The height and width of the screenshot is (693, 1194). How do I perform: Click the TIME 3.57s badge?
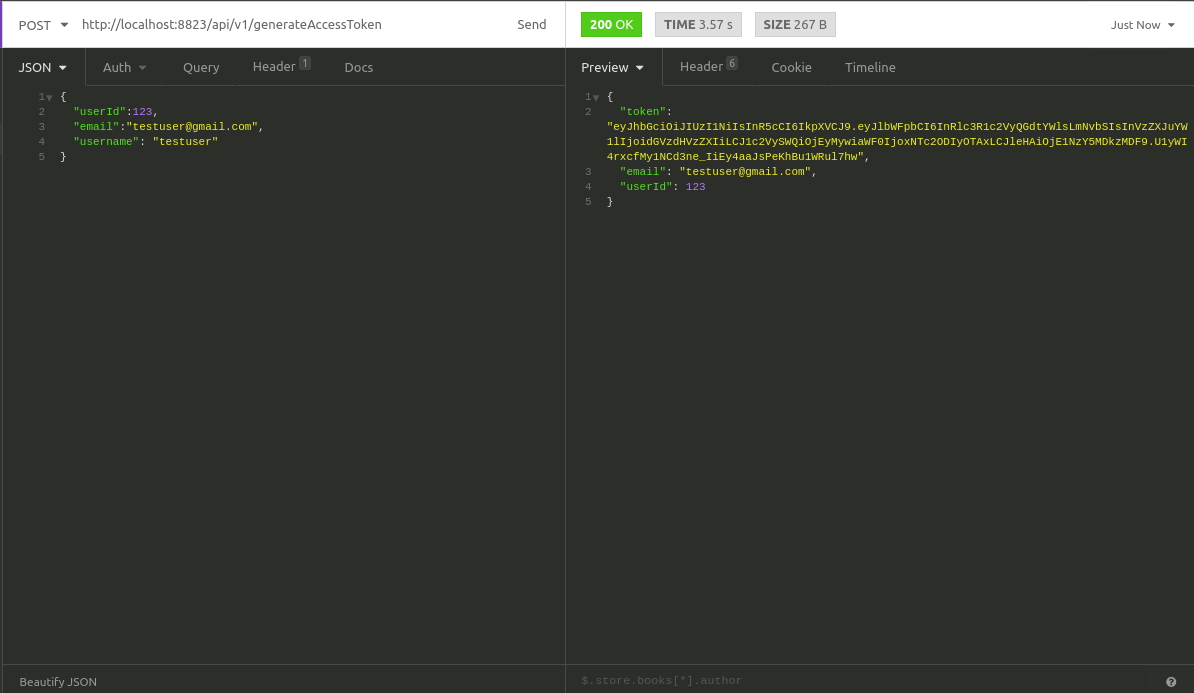point(698,23)
